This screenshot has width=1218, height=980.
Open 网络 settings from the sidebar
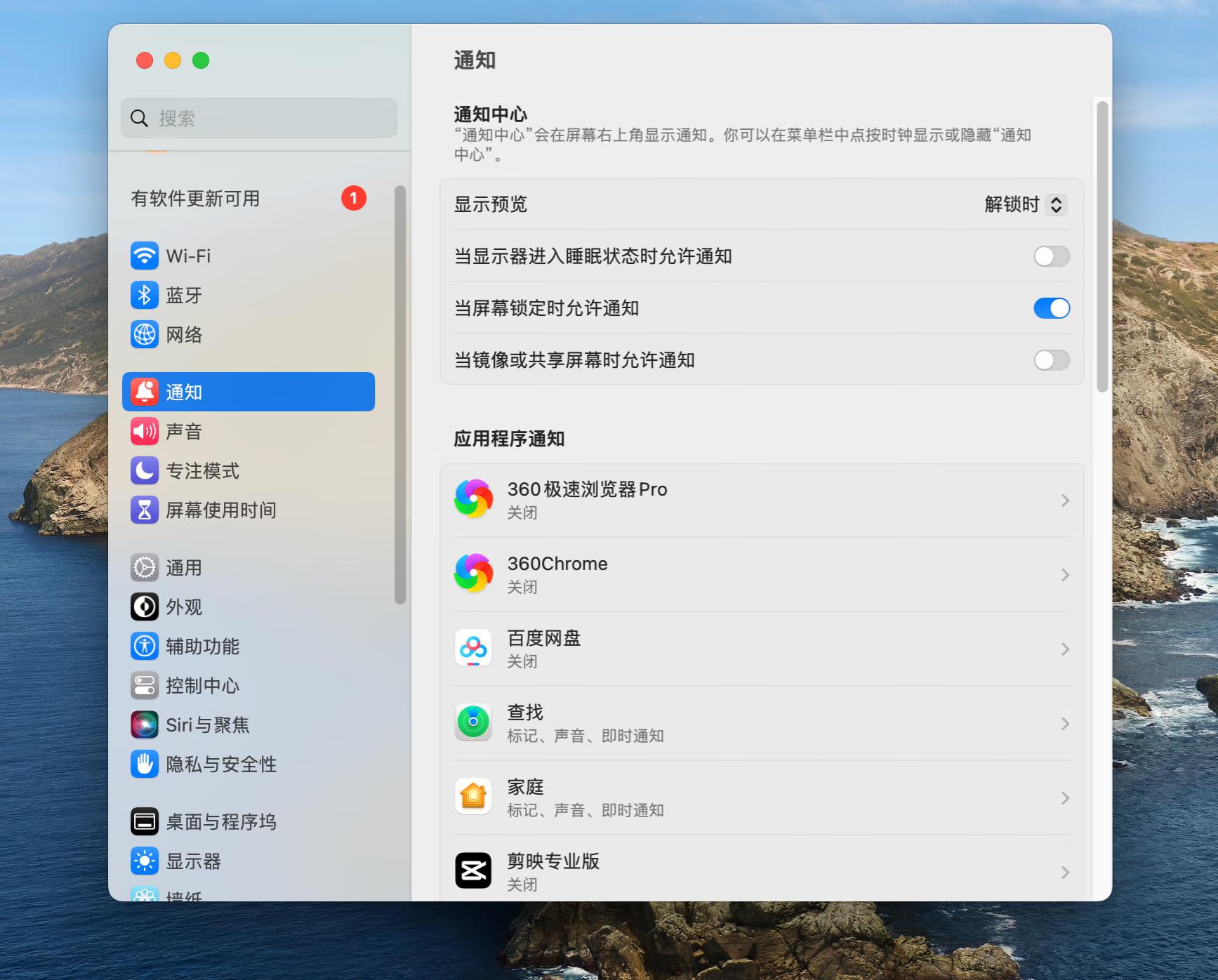pyautogui.click(x=144, y=335)
